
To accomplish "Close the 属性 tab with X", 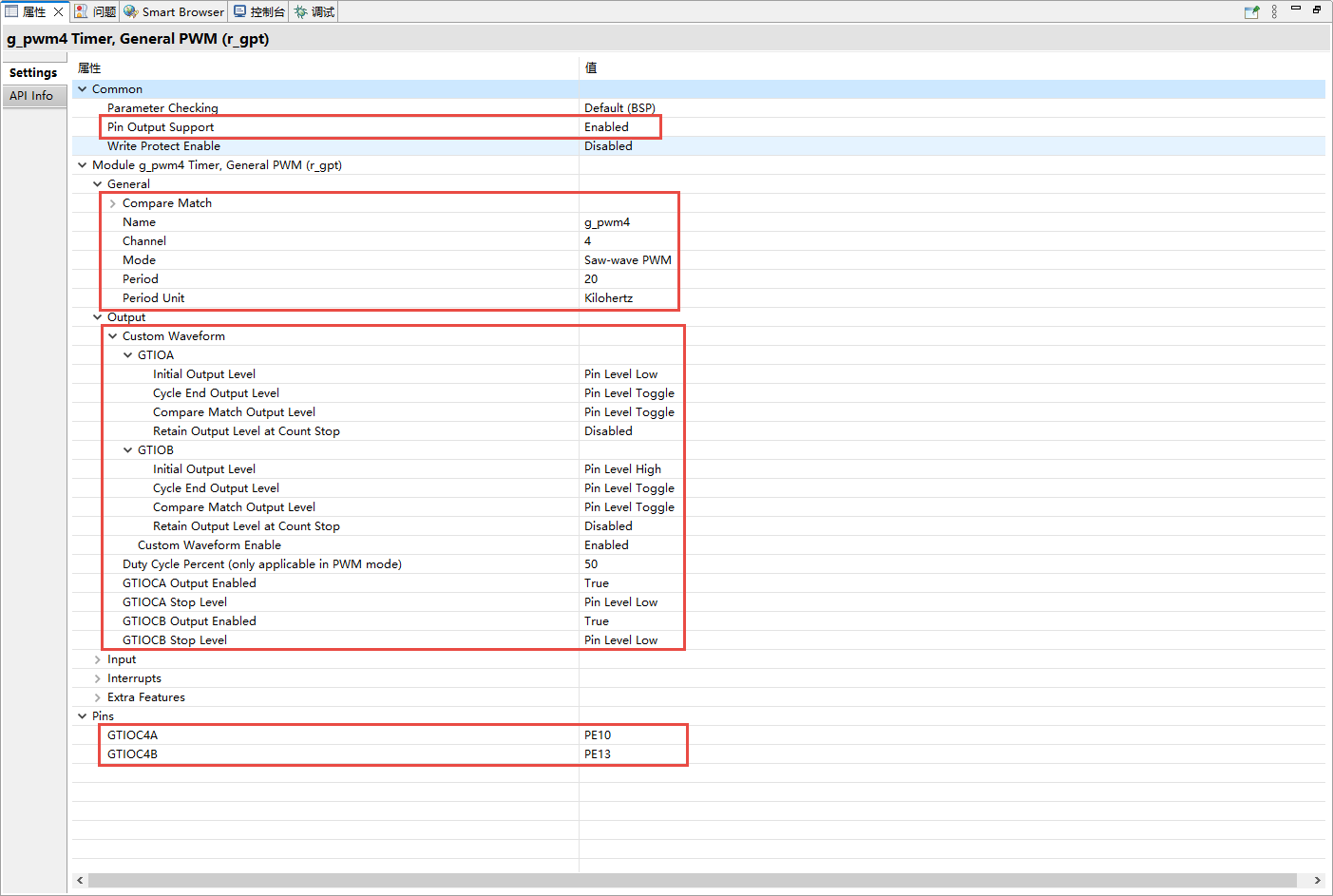I will (58, 11).
